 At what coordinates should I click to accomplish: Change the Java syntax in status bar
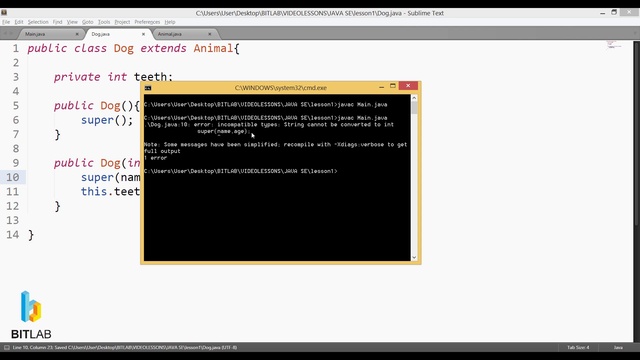(618, 347)
